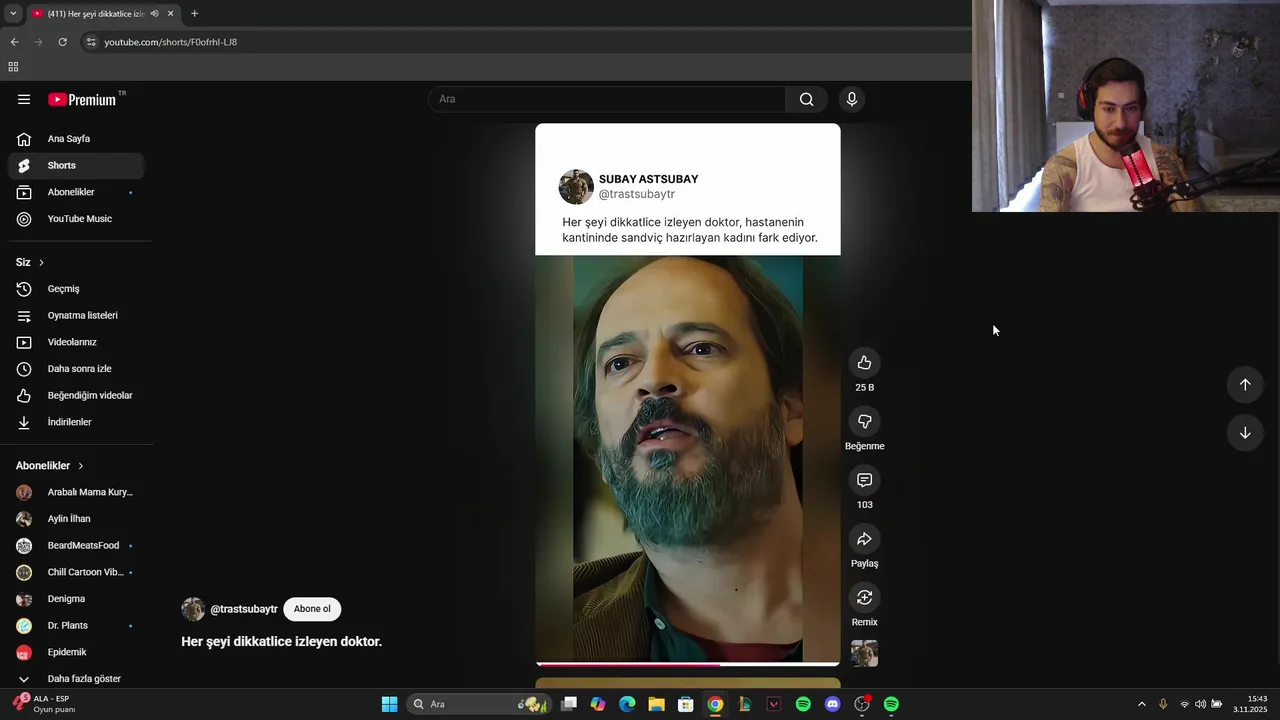Reload the current page

pyautogui.click(x=62, y=42)
